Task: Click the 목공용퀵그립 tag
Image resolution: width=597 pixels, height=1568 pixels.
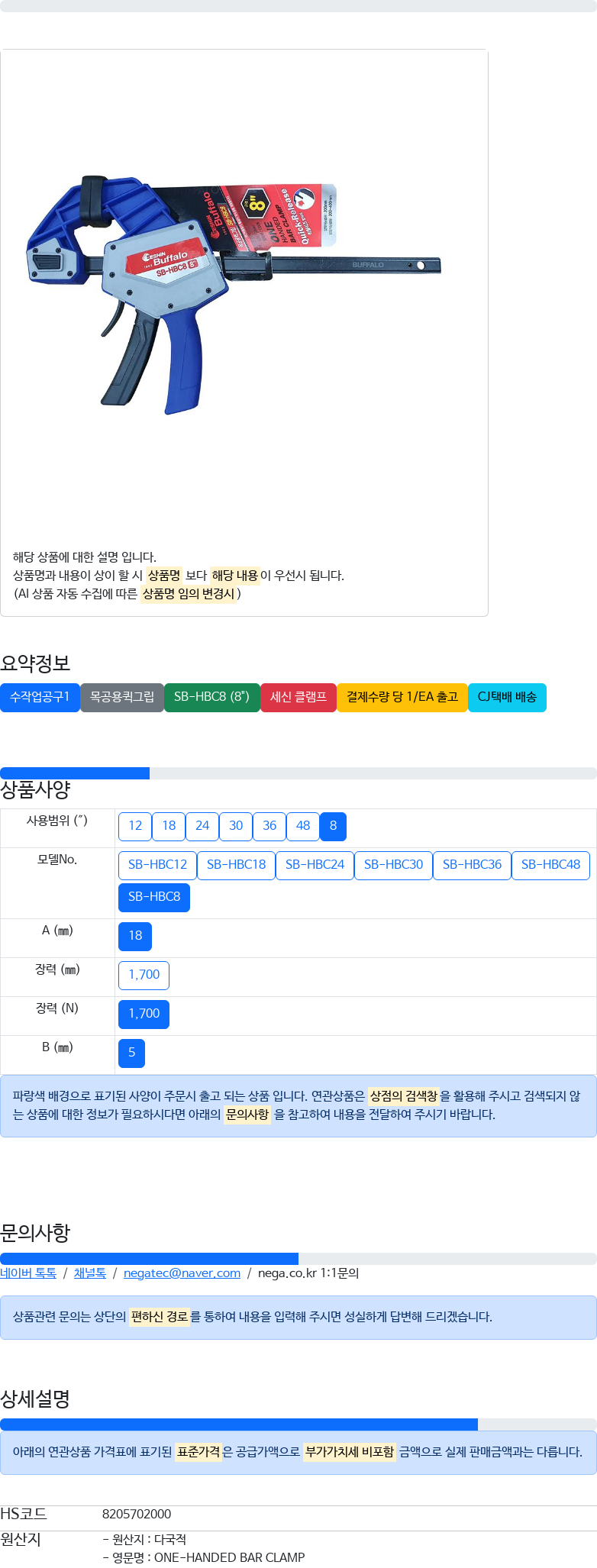Action: [122, 697]
